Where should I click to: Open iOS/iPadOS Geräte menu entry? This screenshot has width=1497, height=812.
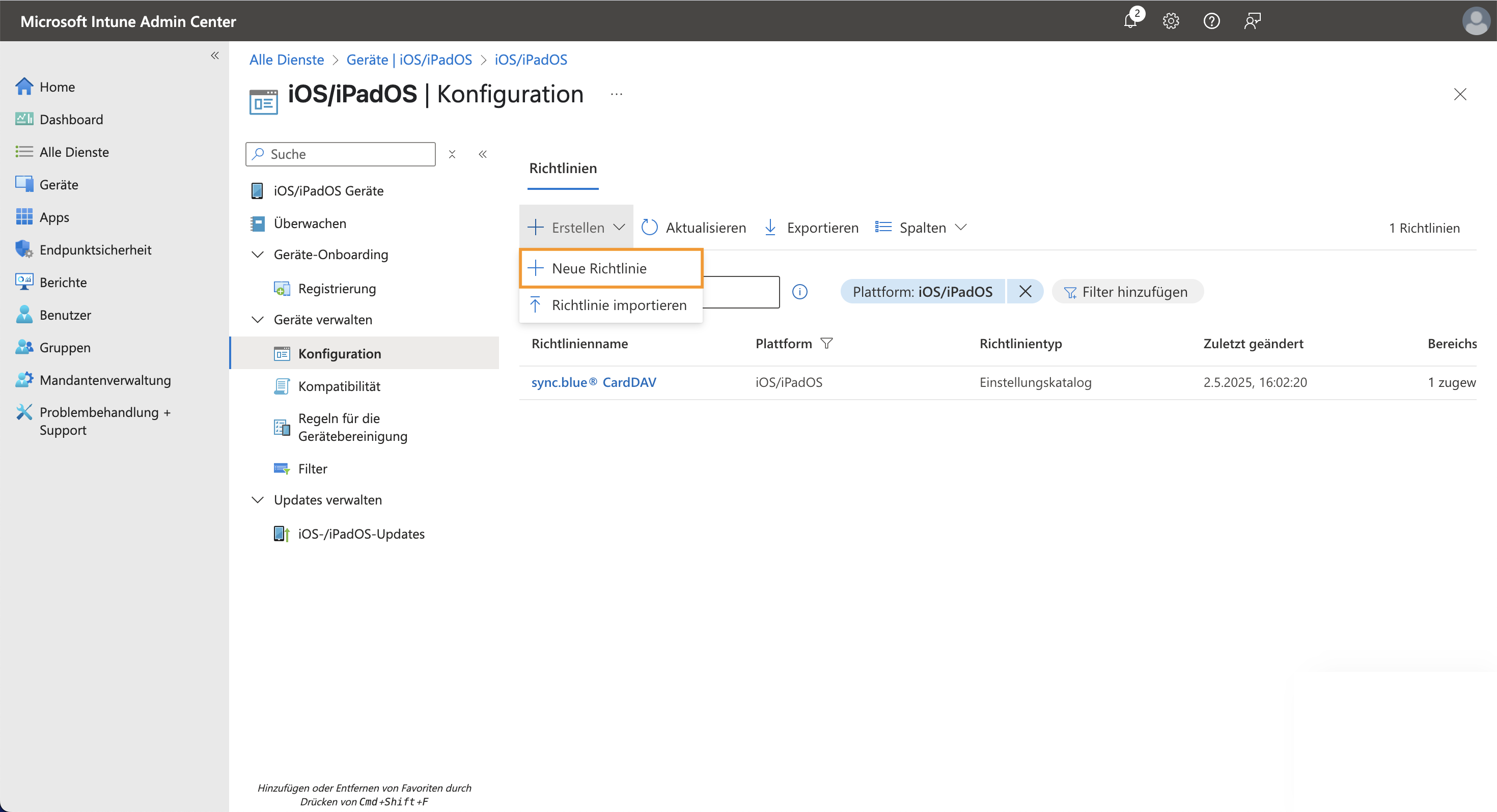point(317,190)
